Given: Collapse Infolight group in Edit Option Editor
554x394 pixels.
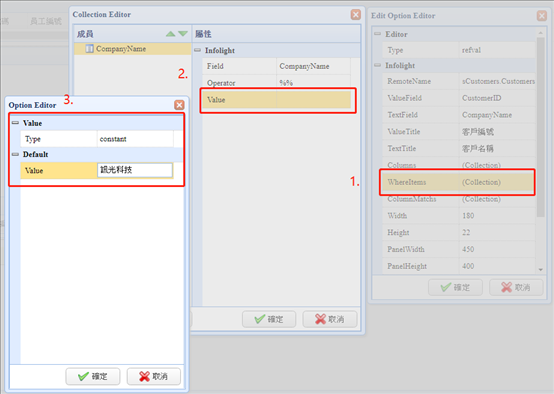Looking at the screenshot, I should click(x=377, y=65).
